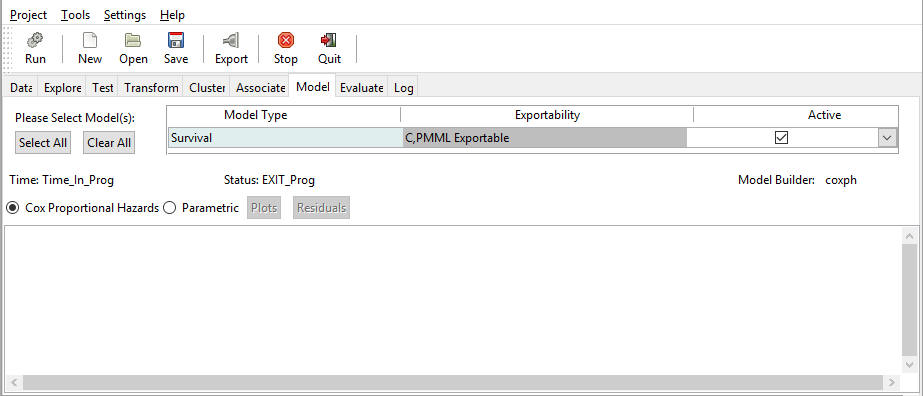The image size is (923, 396).
Task: Switch to the Evaluate tab
Action: [361, 88]
